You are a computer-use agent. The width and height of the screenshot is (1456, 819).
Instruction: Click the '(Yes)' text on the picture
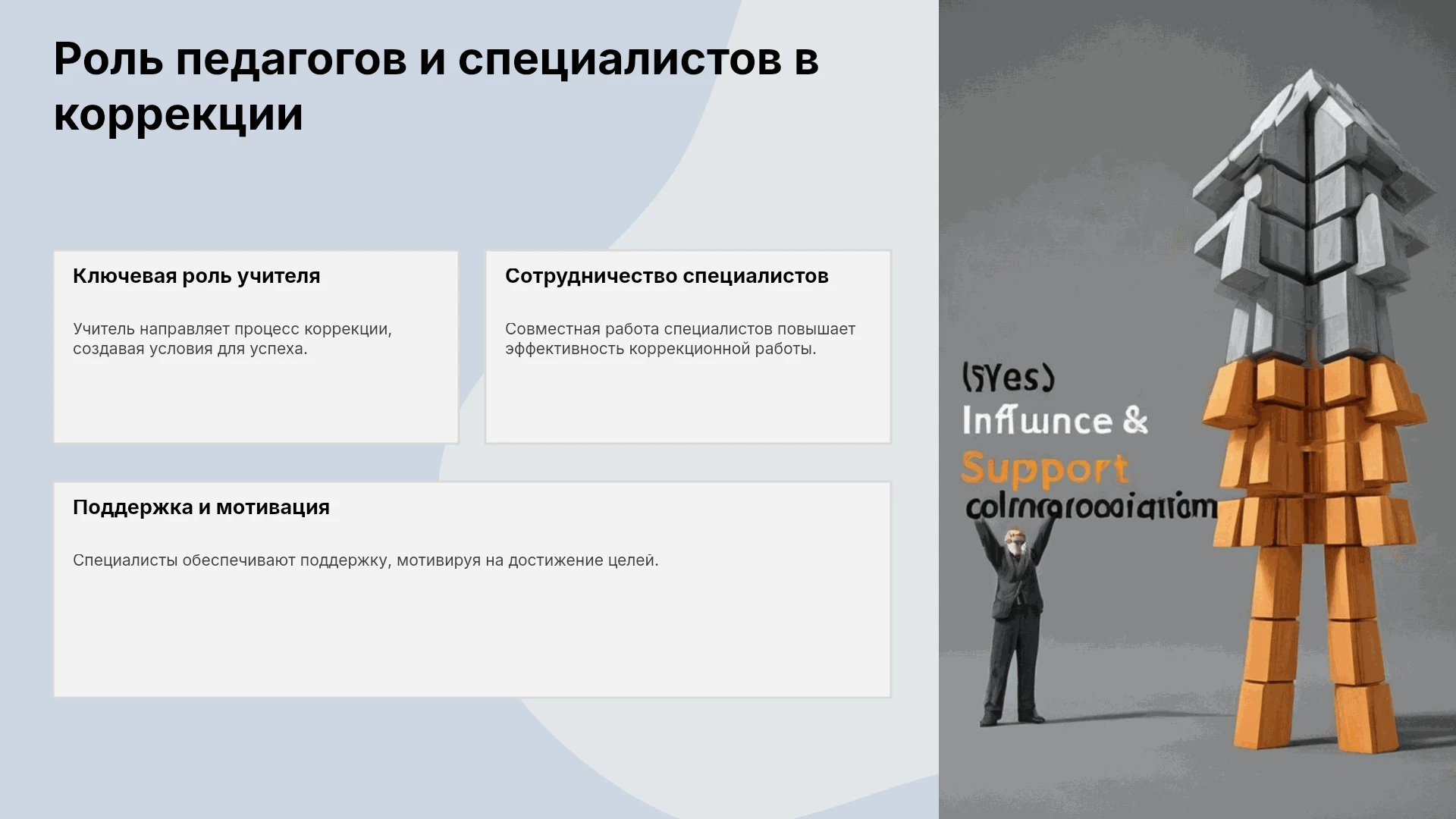(1008, 378)
